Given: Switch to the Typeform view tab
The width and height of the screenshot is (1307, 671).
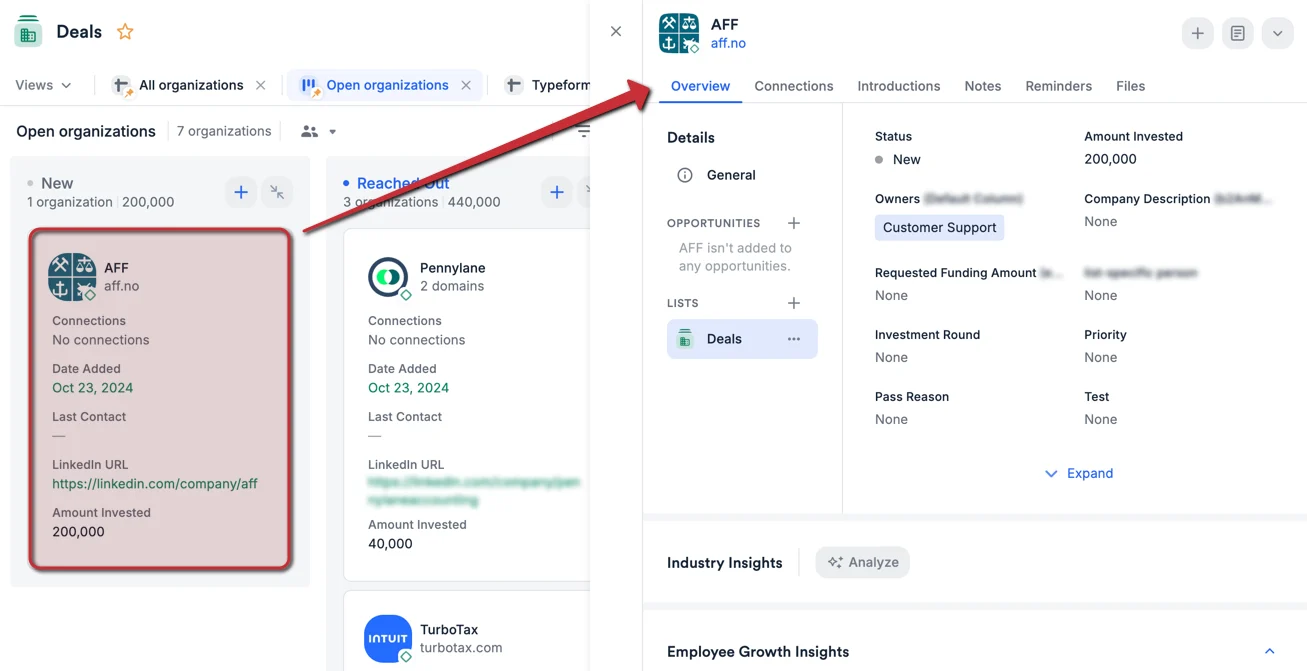Looking at the screenshot, I should coord(549,85).
